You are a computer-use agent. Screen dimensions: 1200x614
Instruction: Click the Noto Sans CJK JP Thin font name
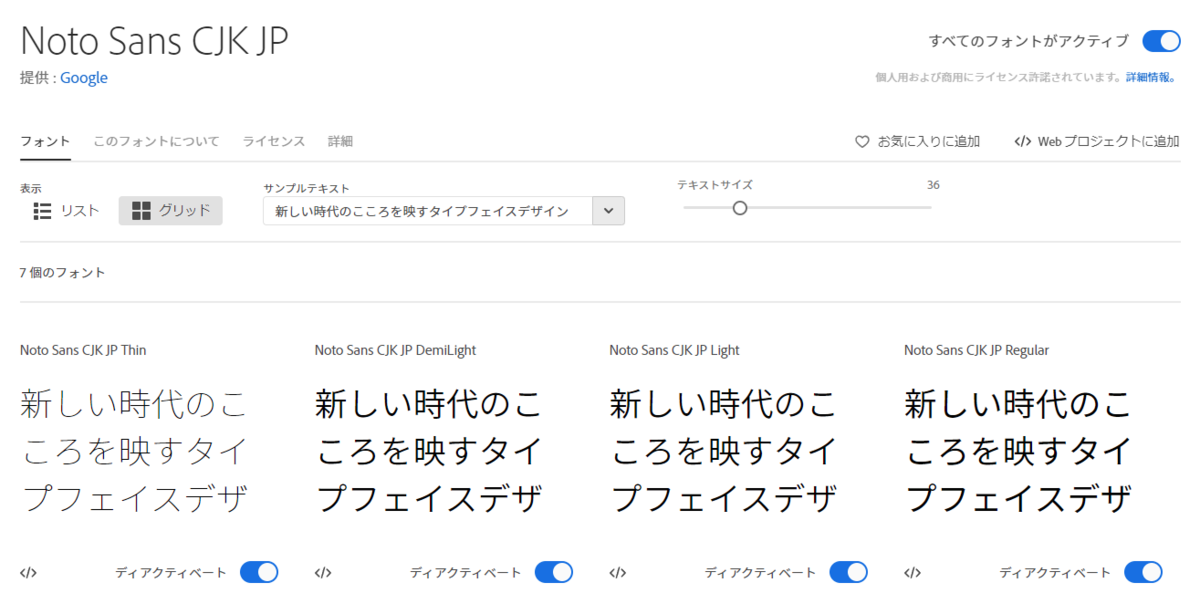[83, 350]
